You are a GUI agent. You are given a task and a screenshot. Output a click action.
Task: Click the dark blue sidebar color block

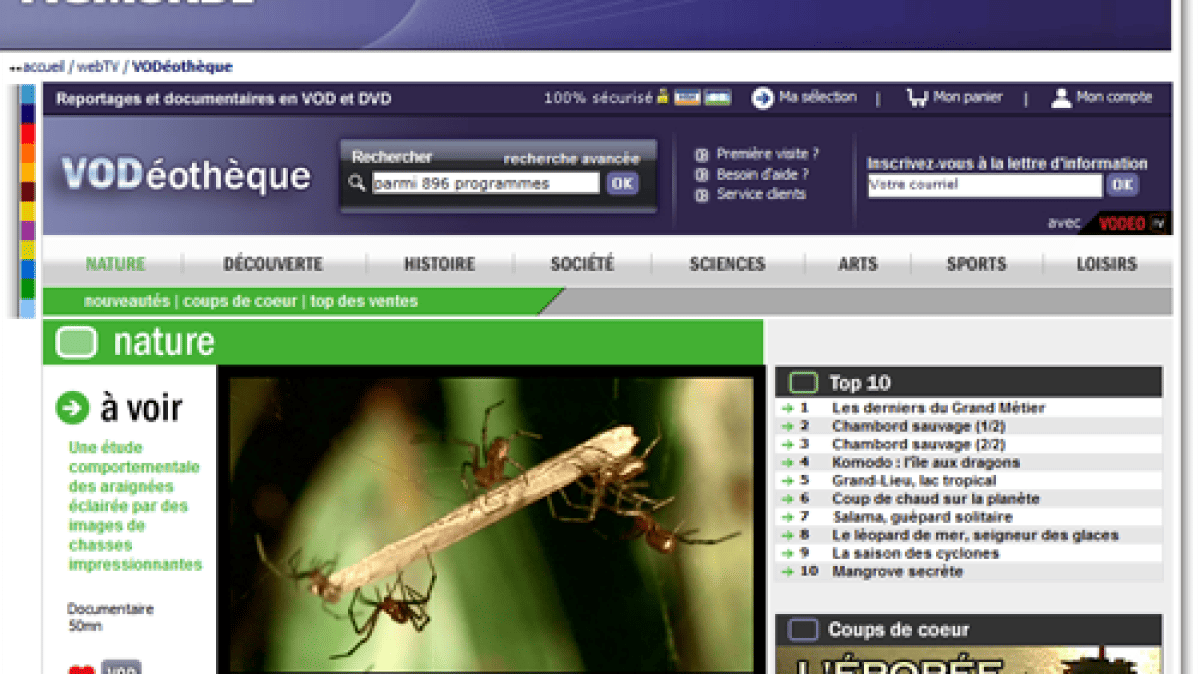pyautogui.click(x=28, y=113)
